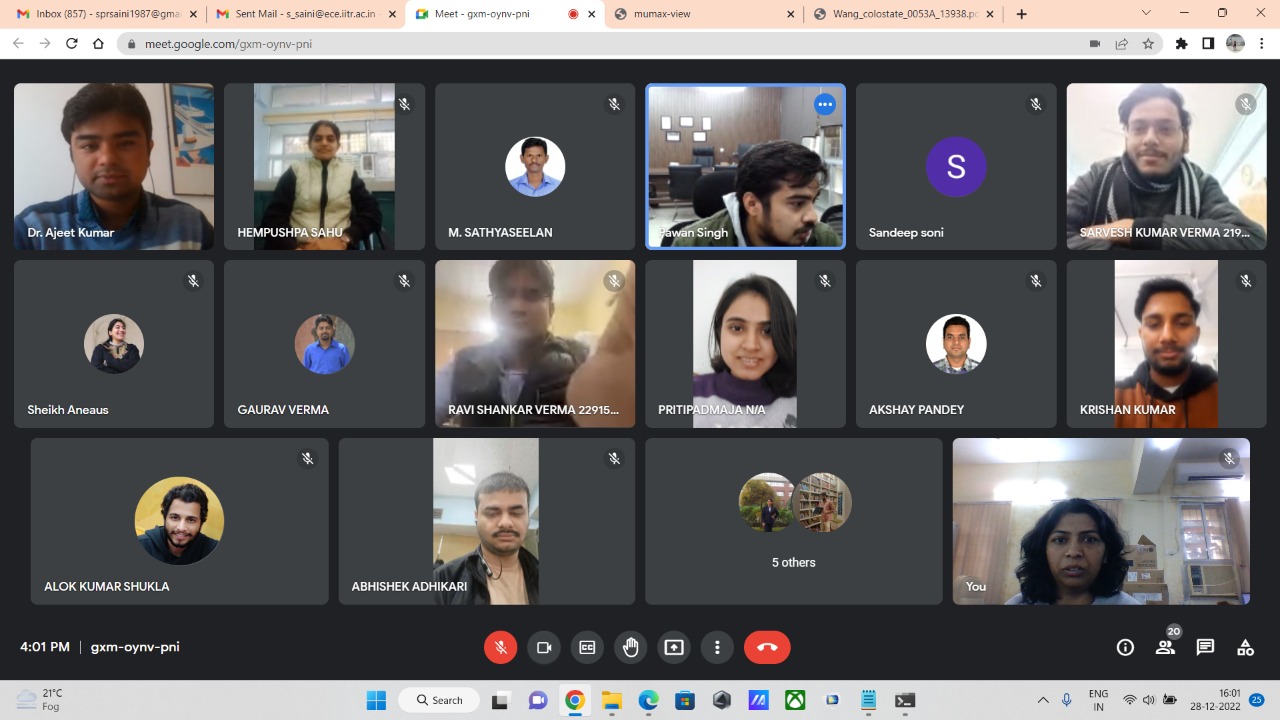Unmute the microphone in call controls
This screenshot has width=1280, height=720.
coord(501,647)
